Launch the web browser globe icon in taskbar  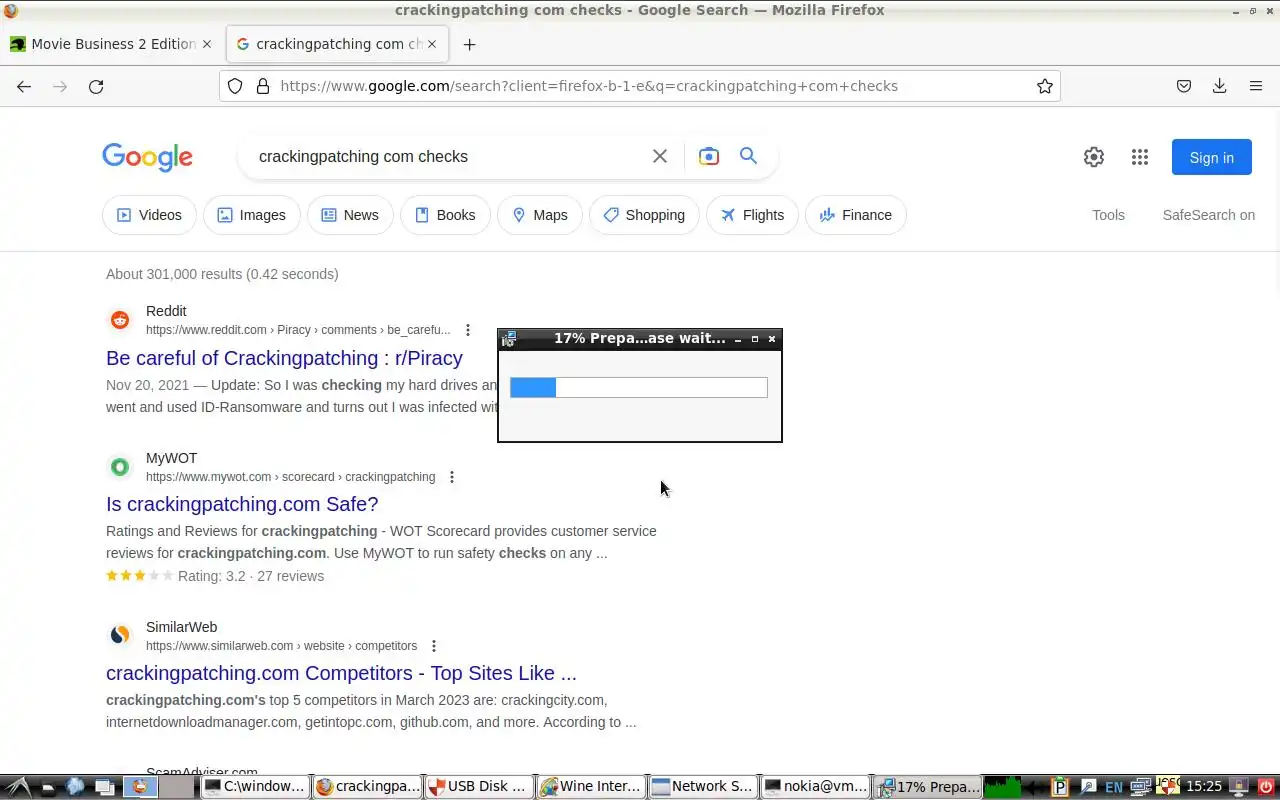76,786
